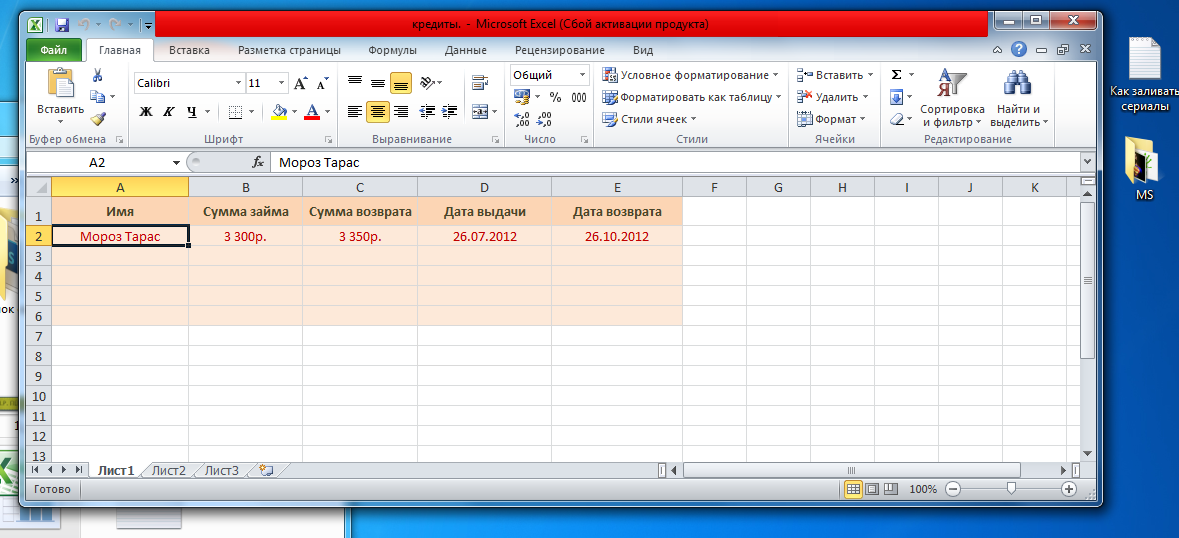Click the Wrap Text icon

coord(478,82)
